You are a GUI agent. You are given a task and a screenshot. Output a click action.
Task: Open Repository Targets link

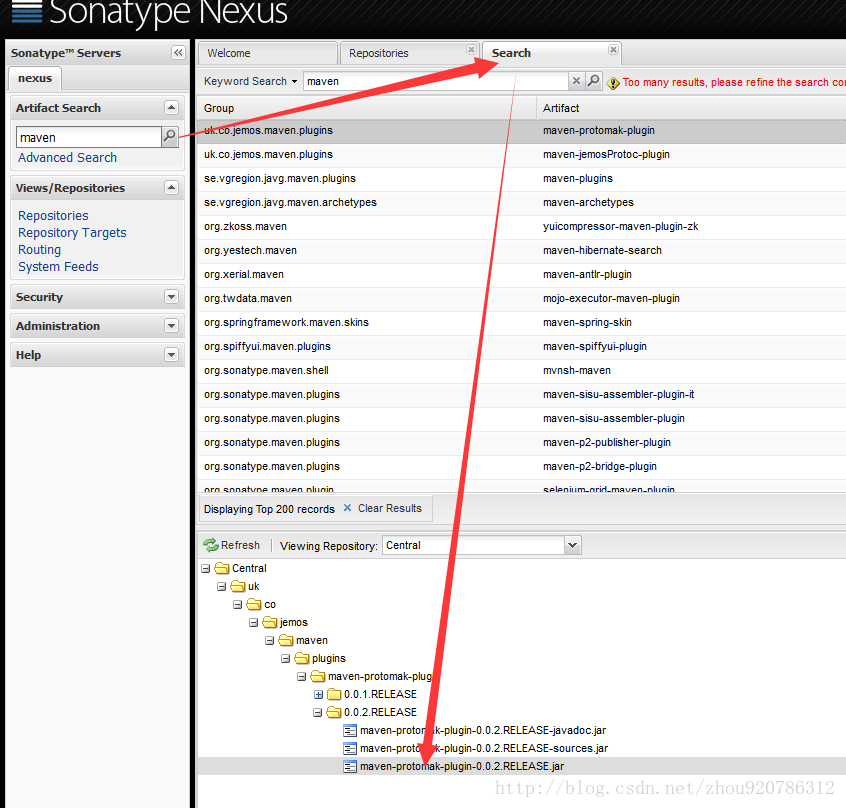coord(72,232)
